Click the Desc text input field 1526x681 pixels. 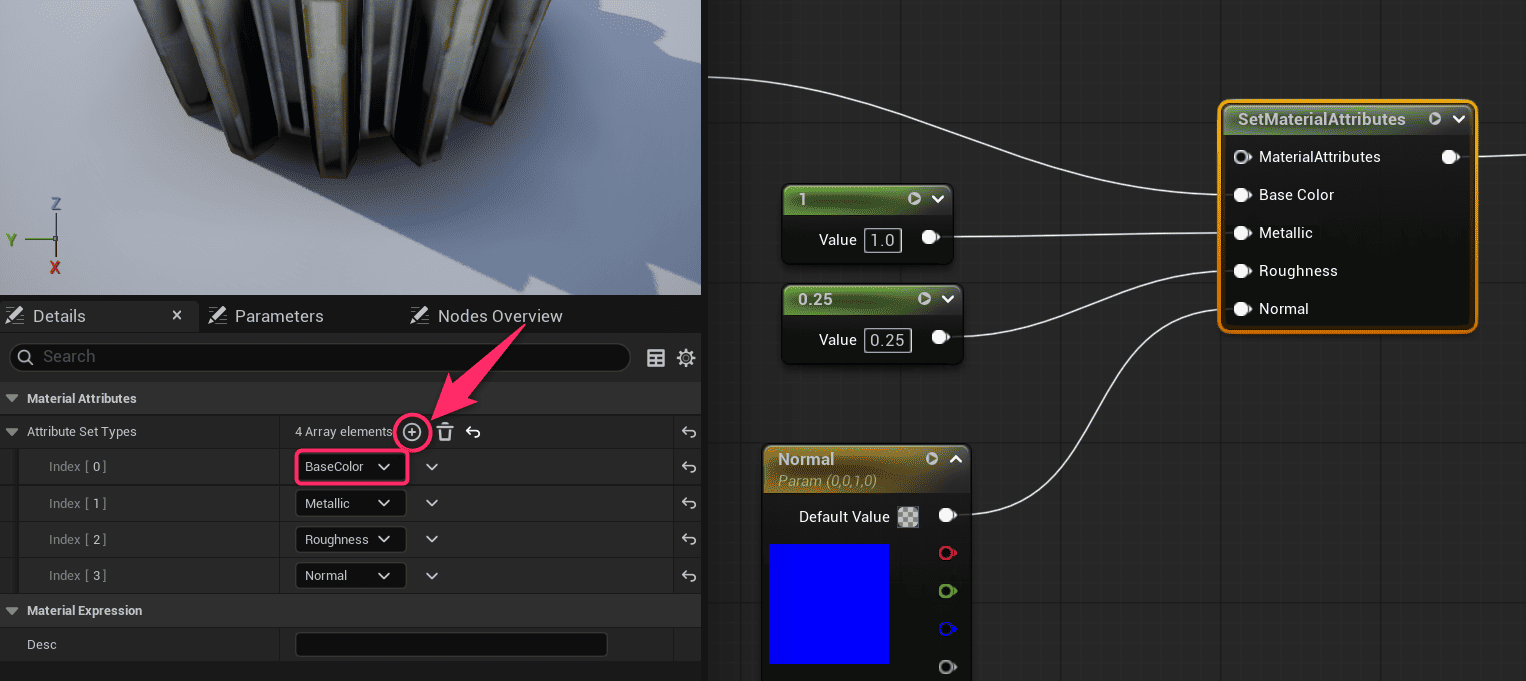click(x=451, y=645)
